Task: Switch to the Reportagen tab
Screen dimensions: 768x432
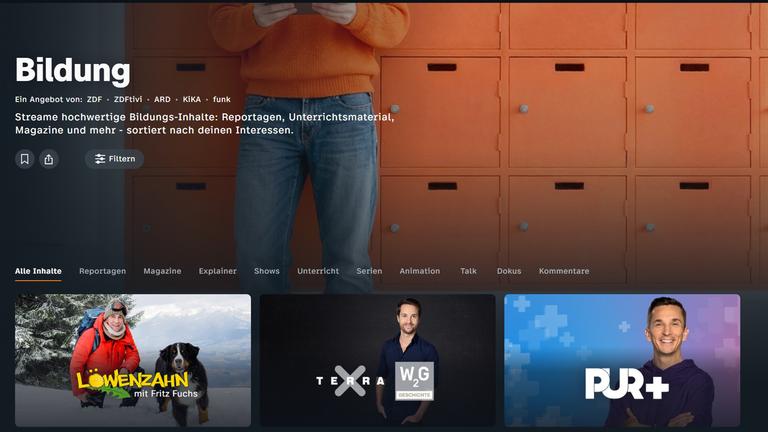Action: point(102,271)
